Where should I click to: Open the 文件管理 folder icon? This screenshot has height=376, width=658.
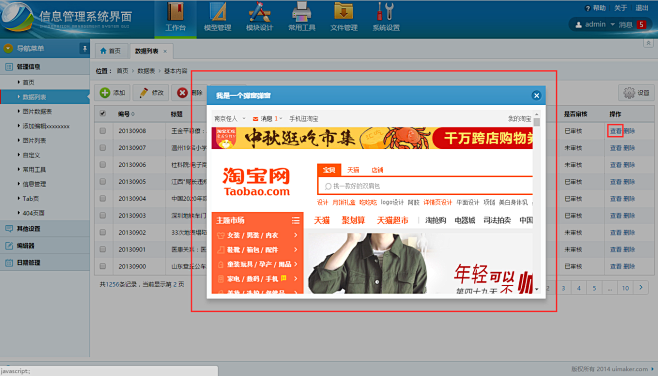pyautogui.click(x=343, y=12)
